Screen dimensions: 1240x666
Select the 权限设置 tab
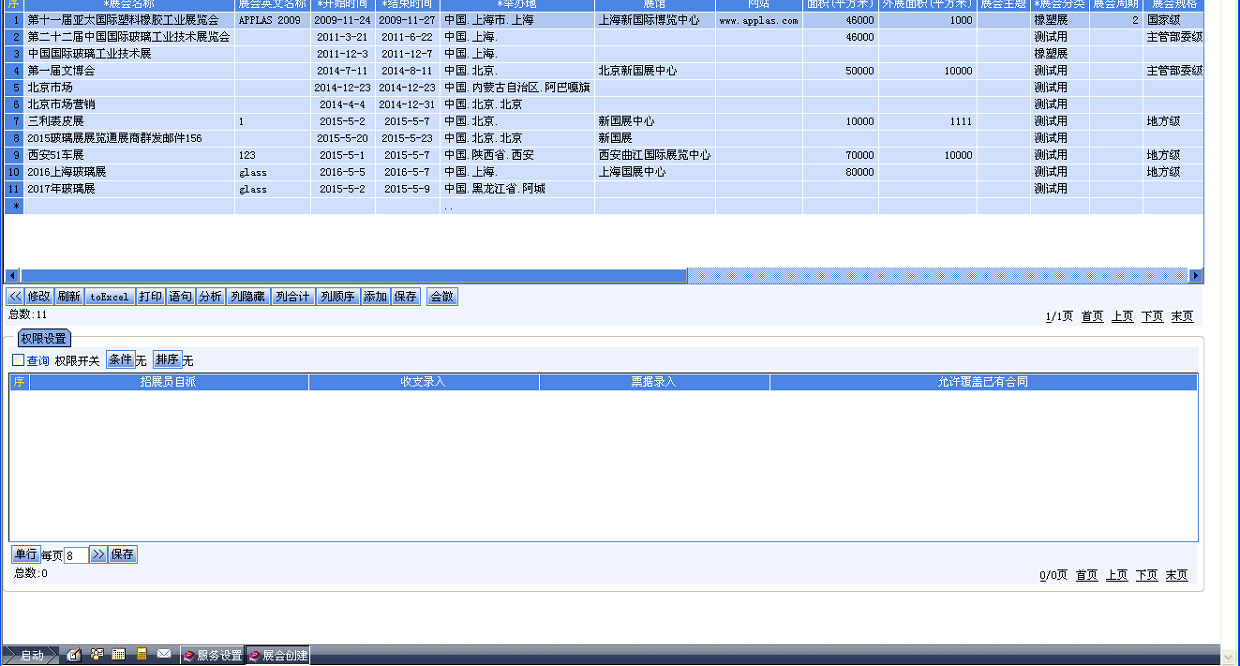[43, 339]
